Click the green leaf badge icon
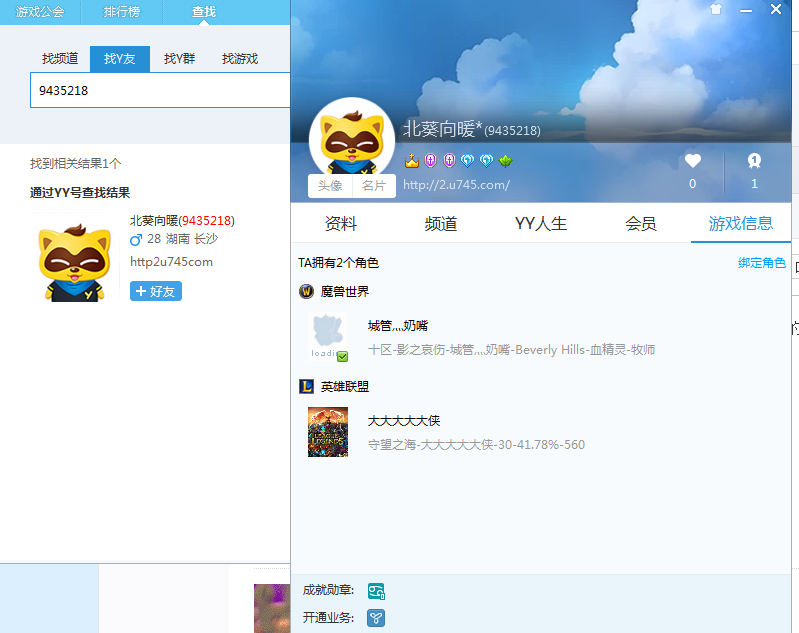Screen dimensions: 799x633 coord(505,161)
